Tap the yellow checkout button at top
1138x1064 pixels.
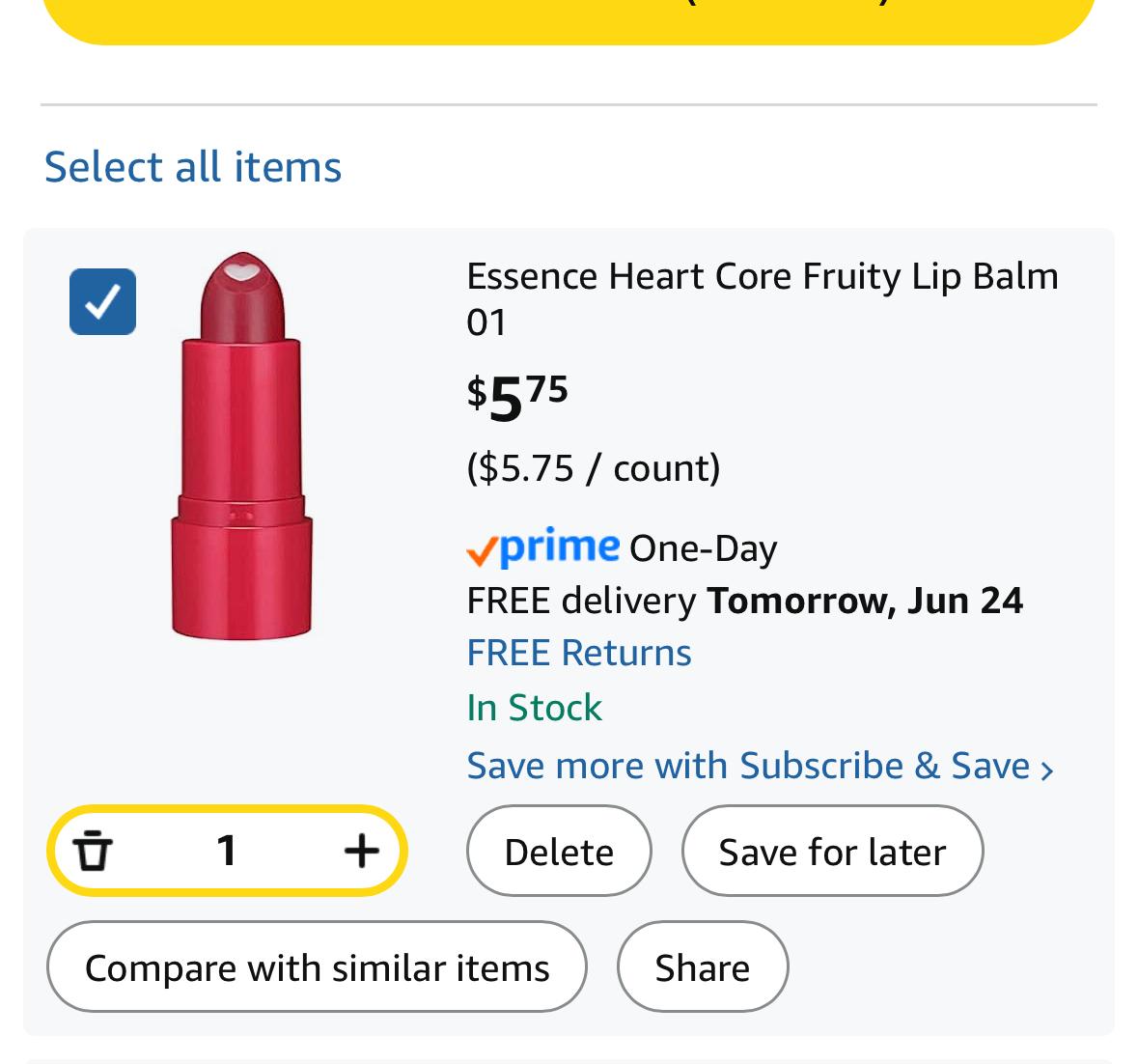[x=569, y=18]
